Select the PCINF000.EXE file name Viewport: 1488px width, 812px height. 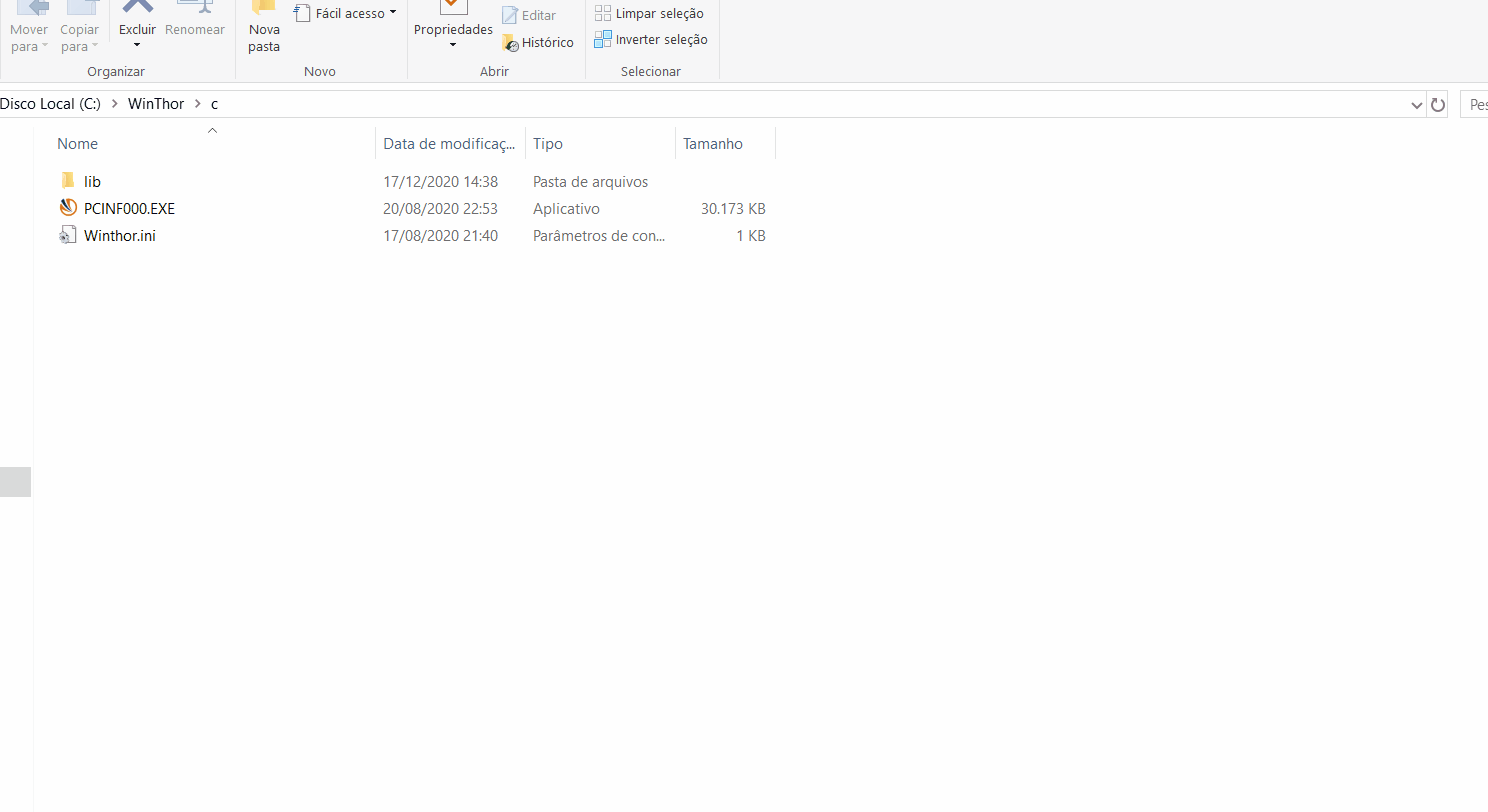coord(129,209)
